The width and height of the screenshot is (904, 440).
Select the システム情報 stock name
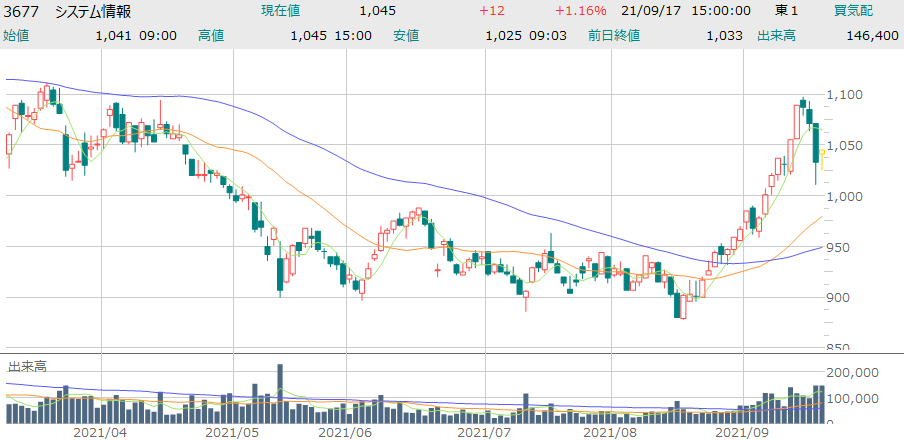[x=93, y=11]
